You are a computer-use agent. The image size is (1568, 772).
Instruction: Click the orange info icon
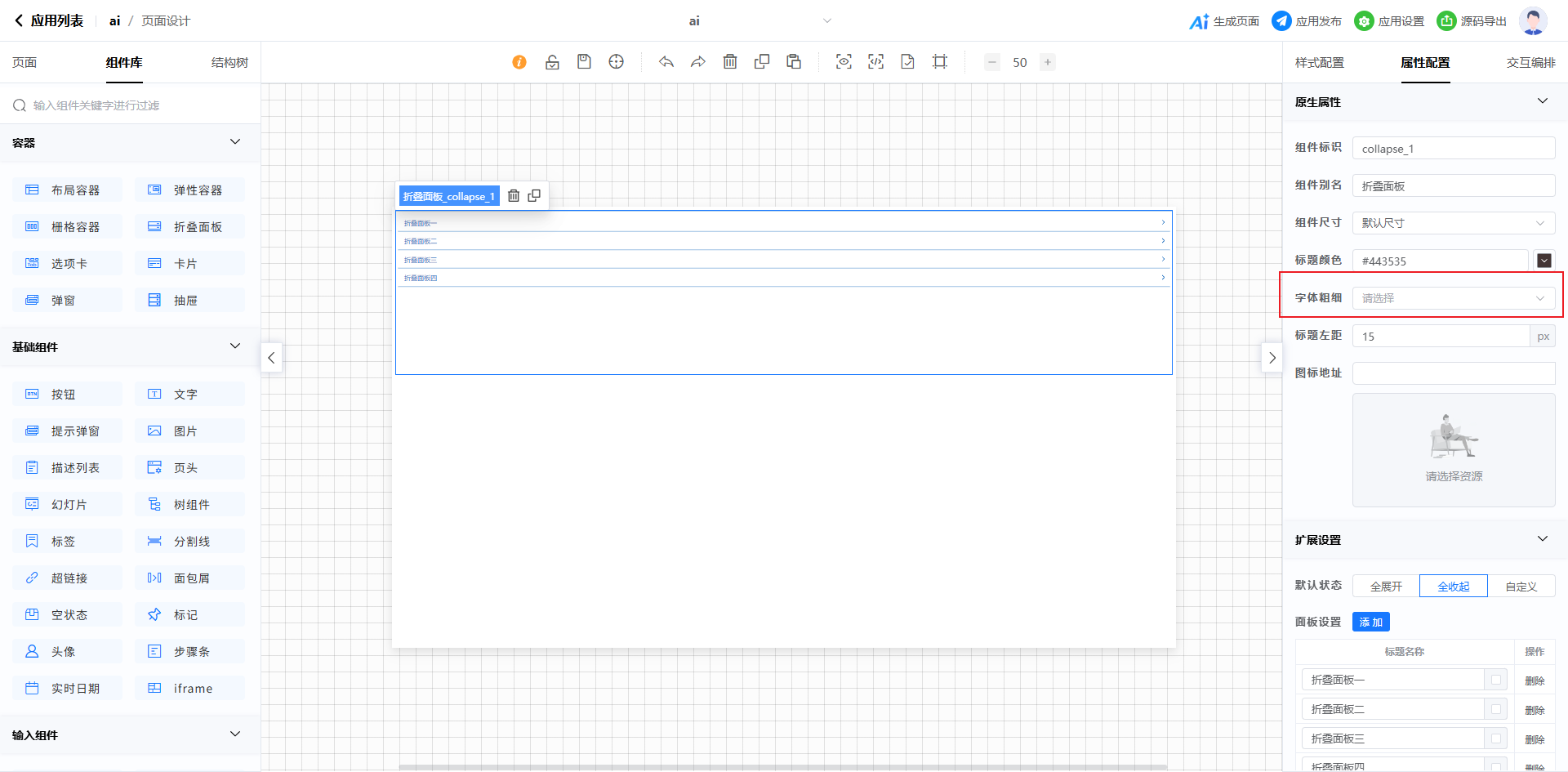coord(519,62)
